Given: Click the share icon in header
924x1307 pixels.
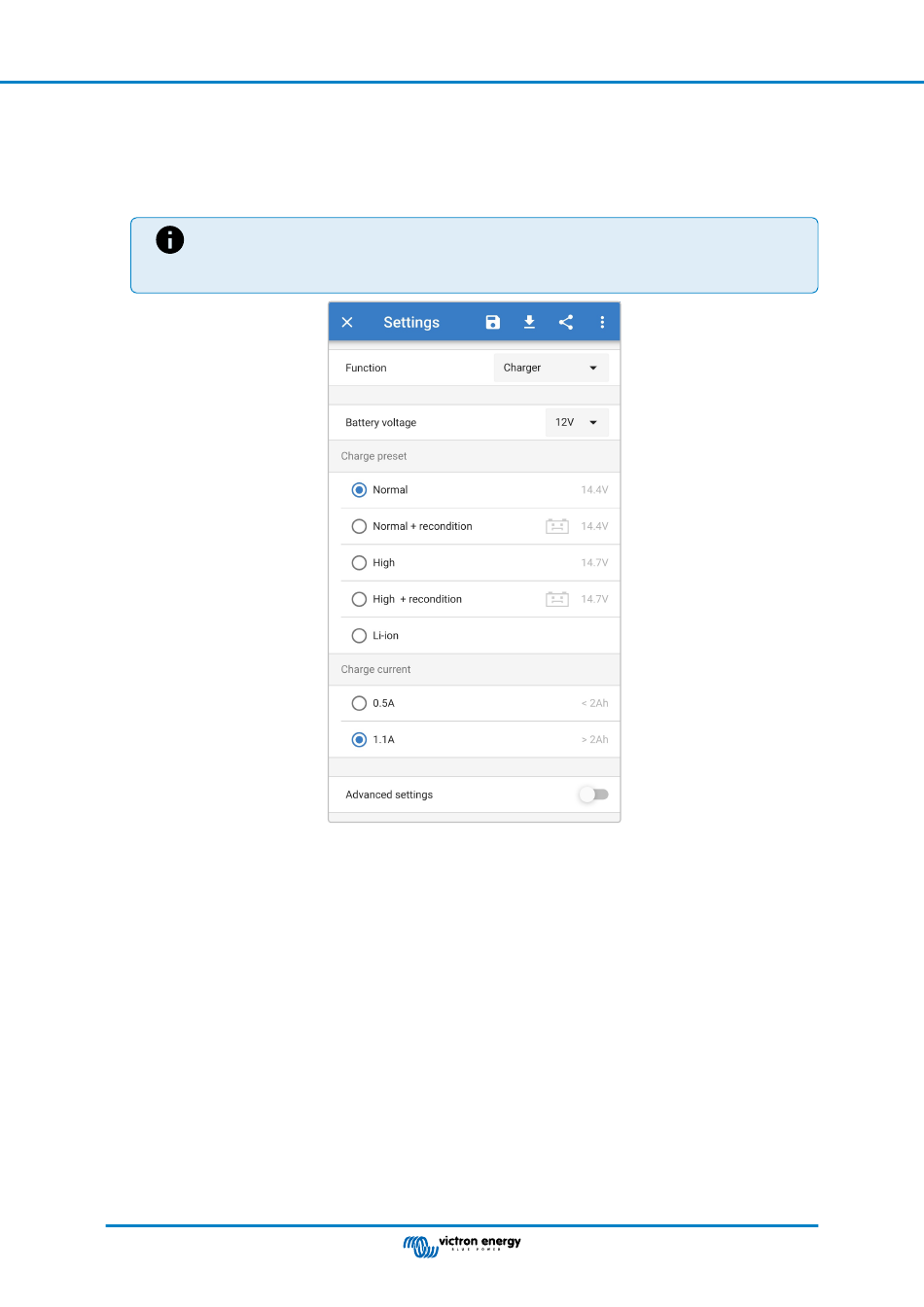Looking at the screenshot, I should coord(566,322).
